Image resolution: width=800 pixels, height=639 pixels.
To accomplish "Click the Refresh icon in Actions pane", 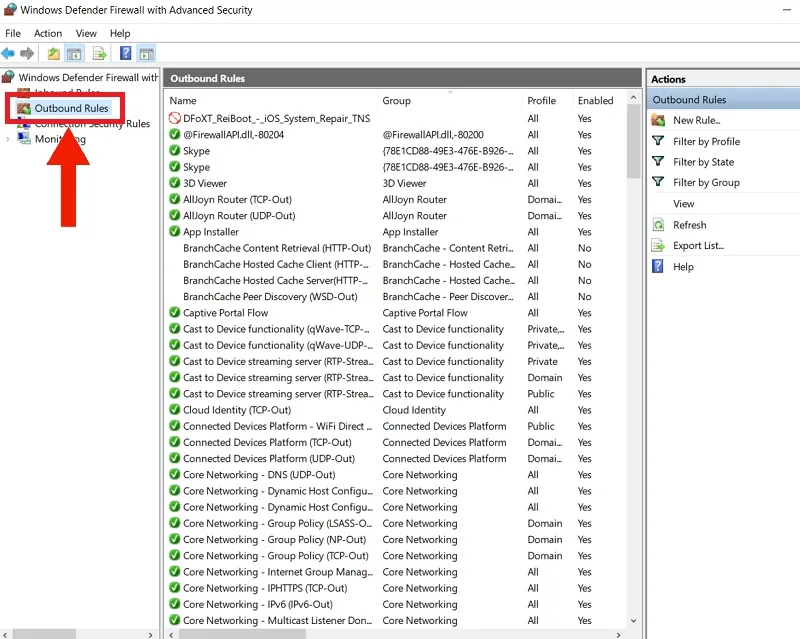I will [x=658, y=225].
